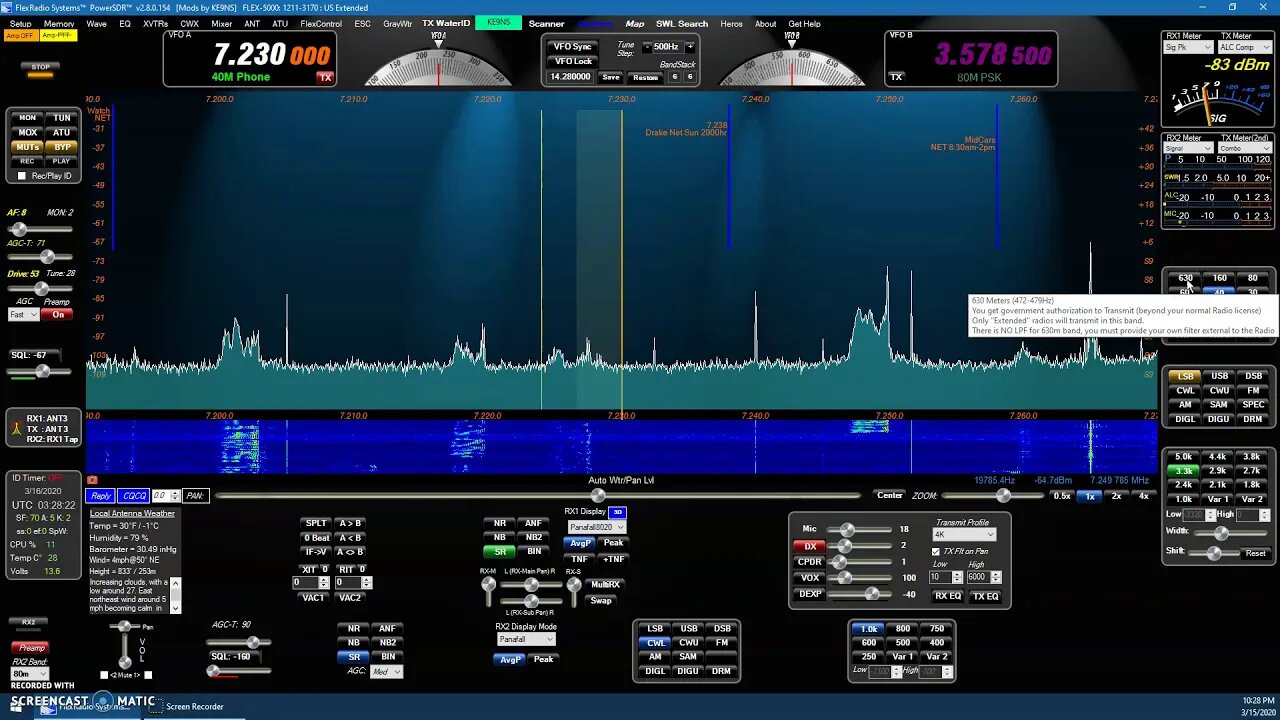Image resolution: width=1280 pixels, height=720 pixels.
Task: Copy VFO A to B
Action: 350,523
